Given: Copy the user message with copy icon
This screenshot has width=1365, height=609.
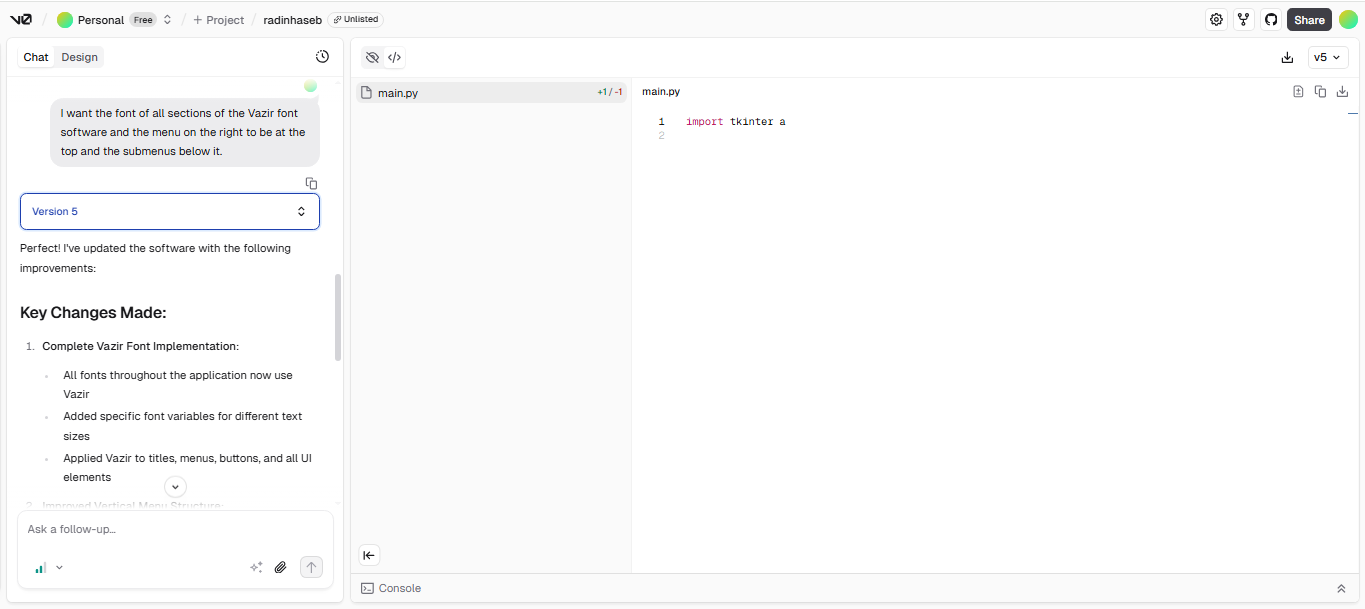Looking at the screenshot, I should pyautogui.click(x=311, y=183).
